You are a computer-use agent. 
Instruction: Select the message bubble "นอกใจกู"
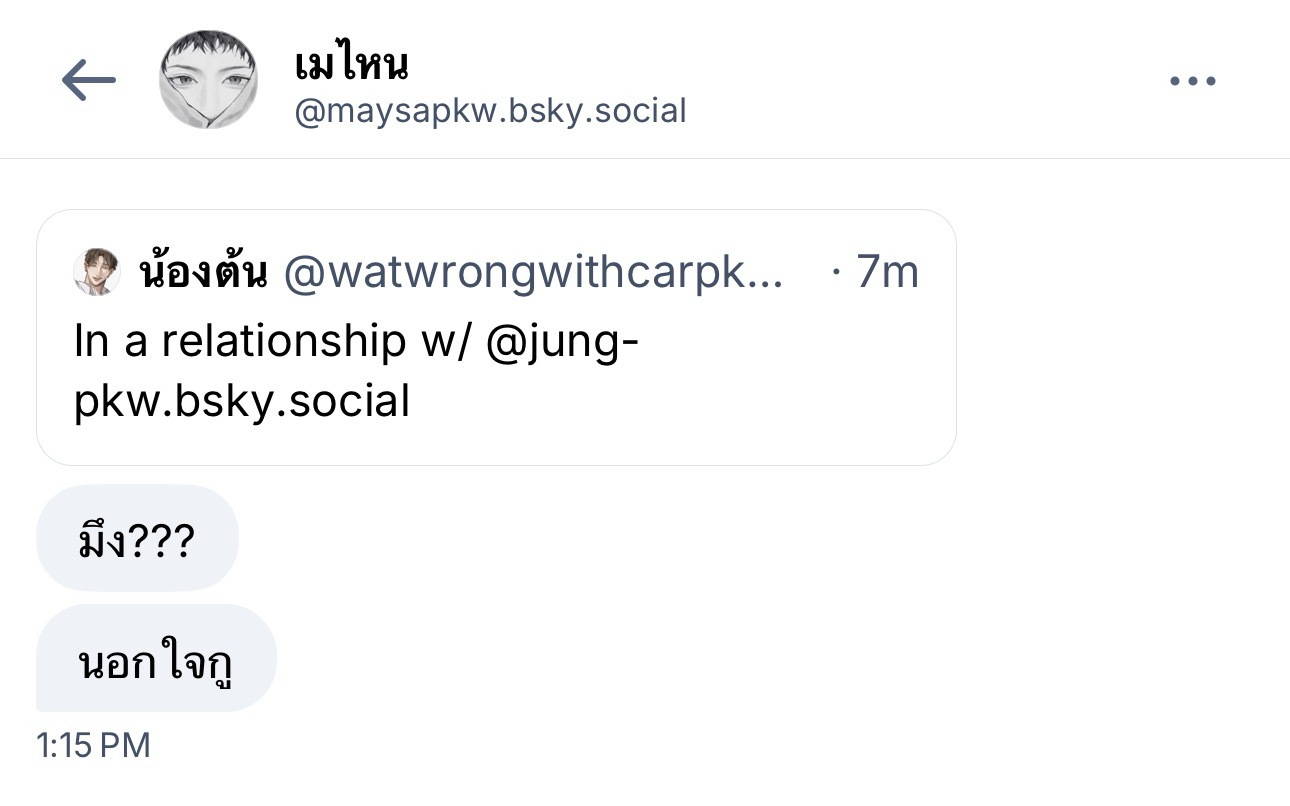(156, 660)
